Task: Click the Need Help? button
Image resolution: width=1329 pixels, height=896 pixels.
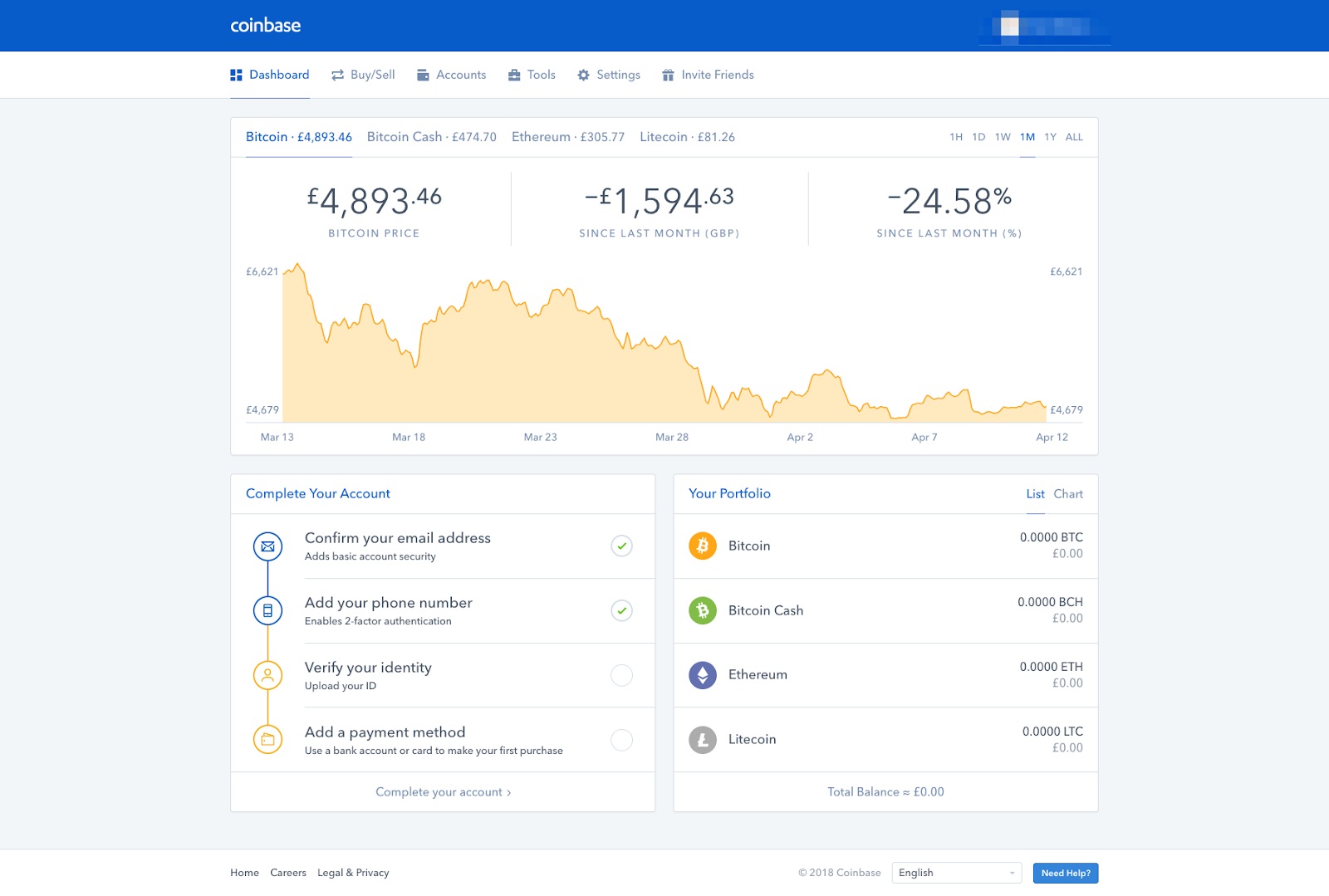Action: [x=1066, y=873]
